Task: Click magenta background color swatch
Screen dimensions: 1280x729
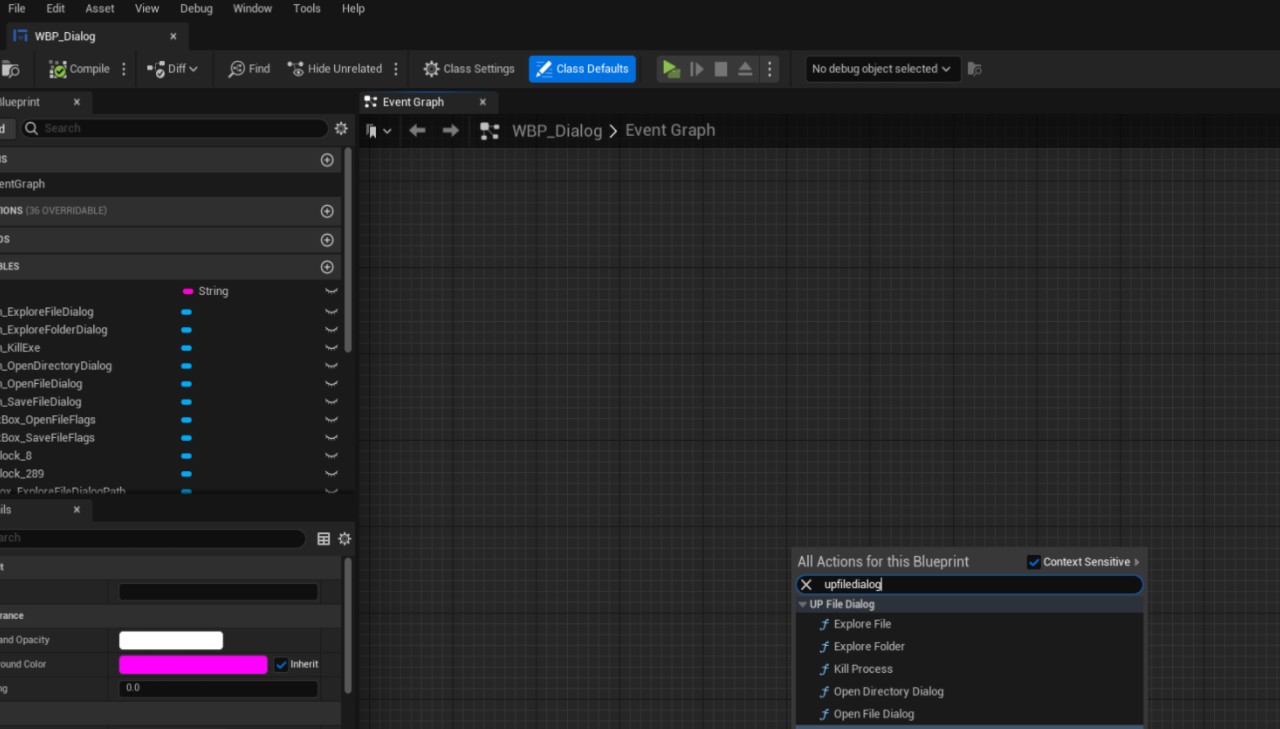Action: click(x=193, y=664)
